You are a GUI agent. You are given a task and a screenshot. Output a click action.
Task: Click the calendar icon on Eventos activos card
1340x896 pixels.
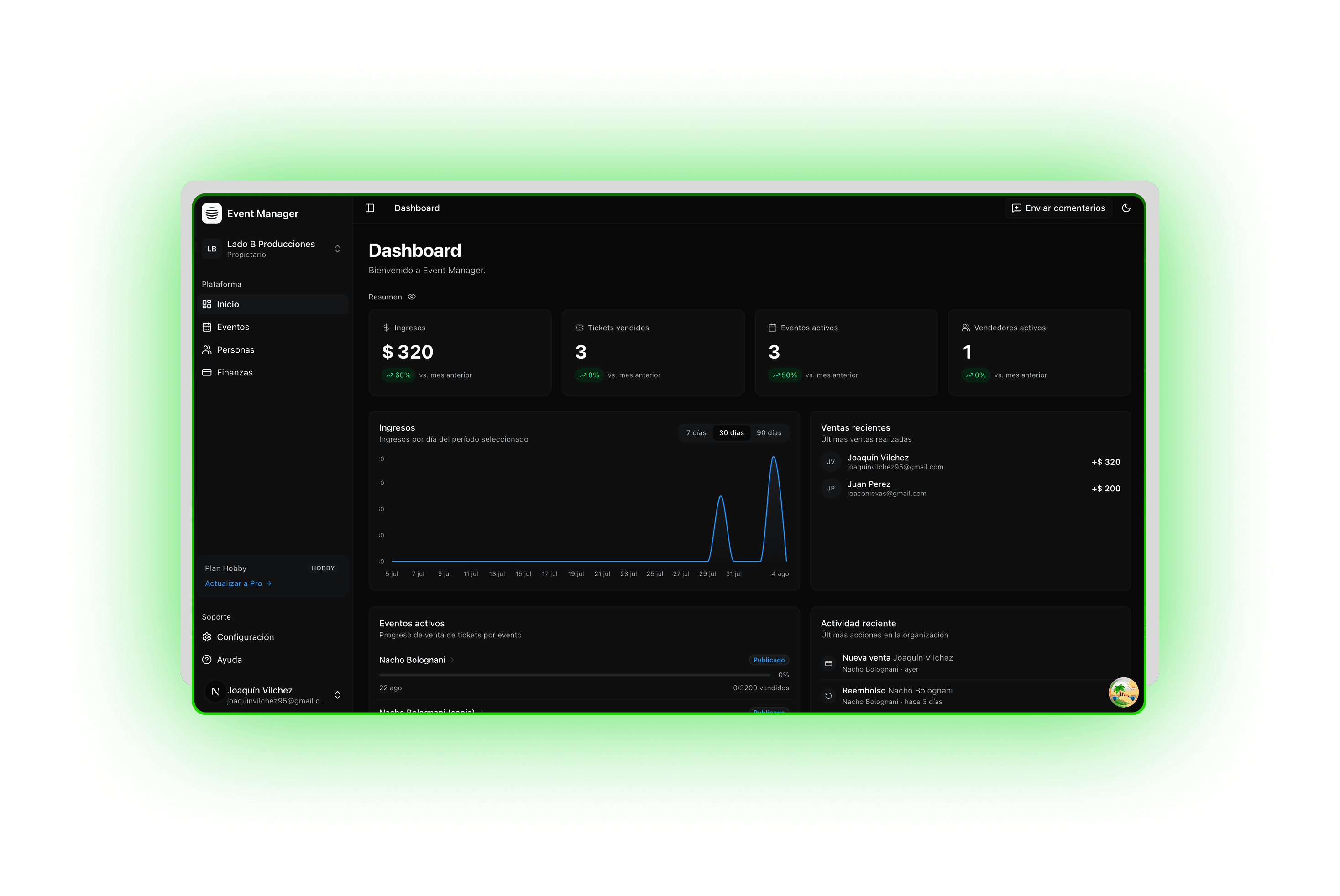pos(772,328)
